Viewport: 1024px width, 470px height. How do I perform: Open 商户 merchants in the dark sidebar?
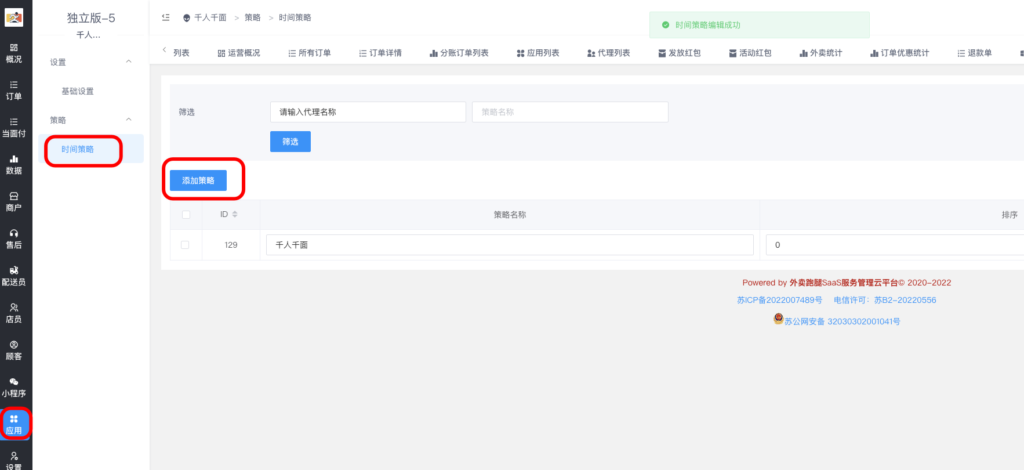[x=14, y=202]
